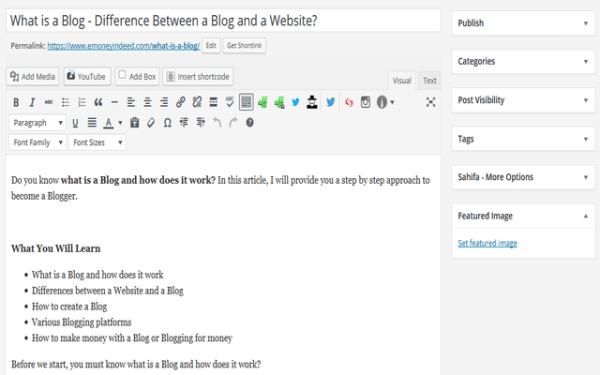Click the Set featured image link
The height and width of the screenshot is (375, 600).
tap(487, 243)
